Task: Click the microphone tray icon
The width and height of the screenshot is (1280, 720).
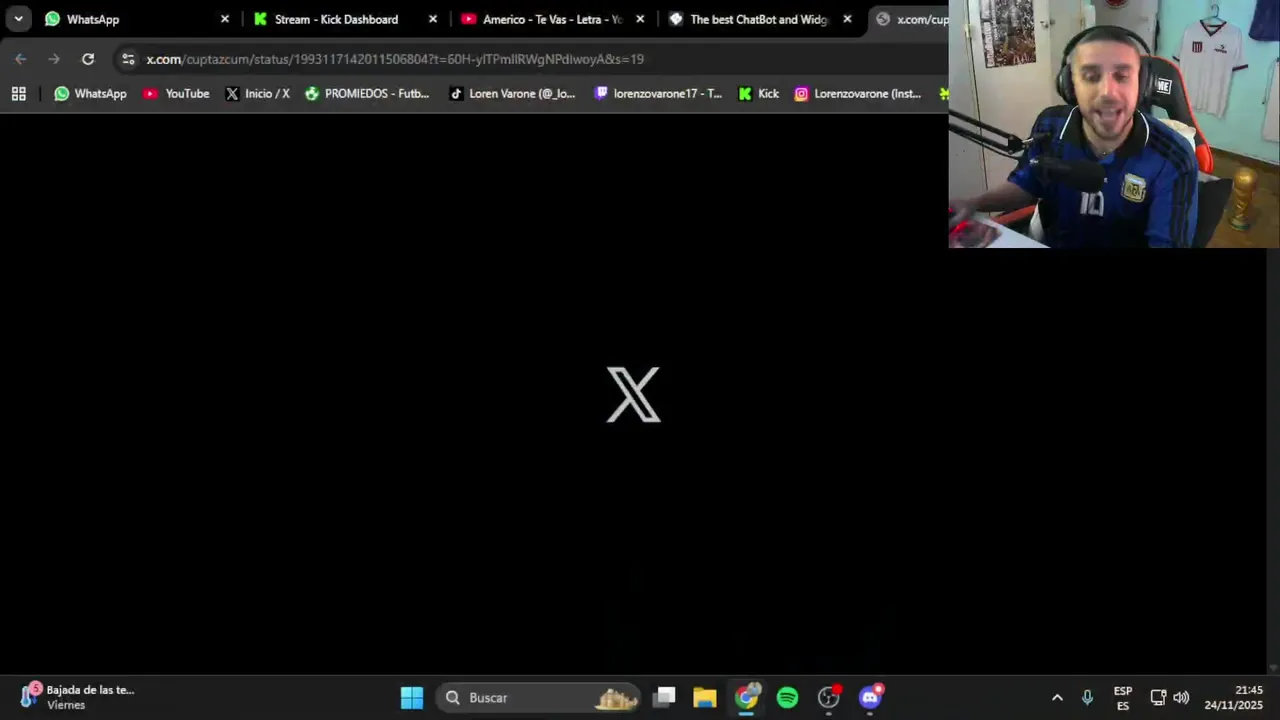Action: click(1087, 698)
